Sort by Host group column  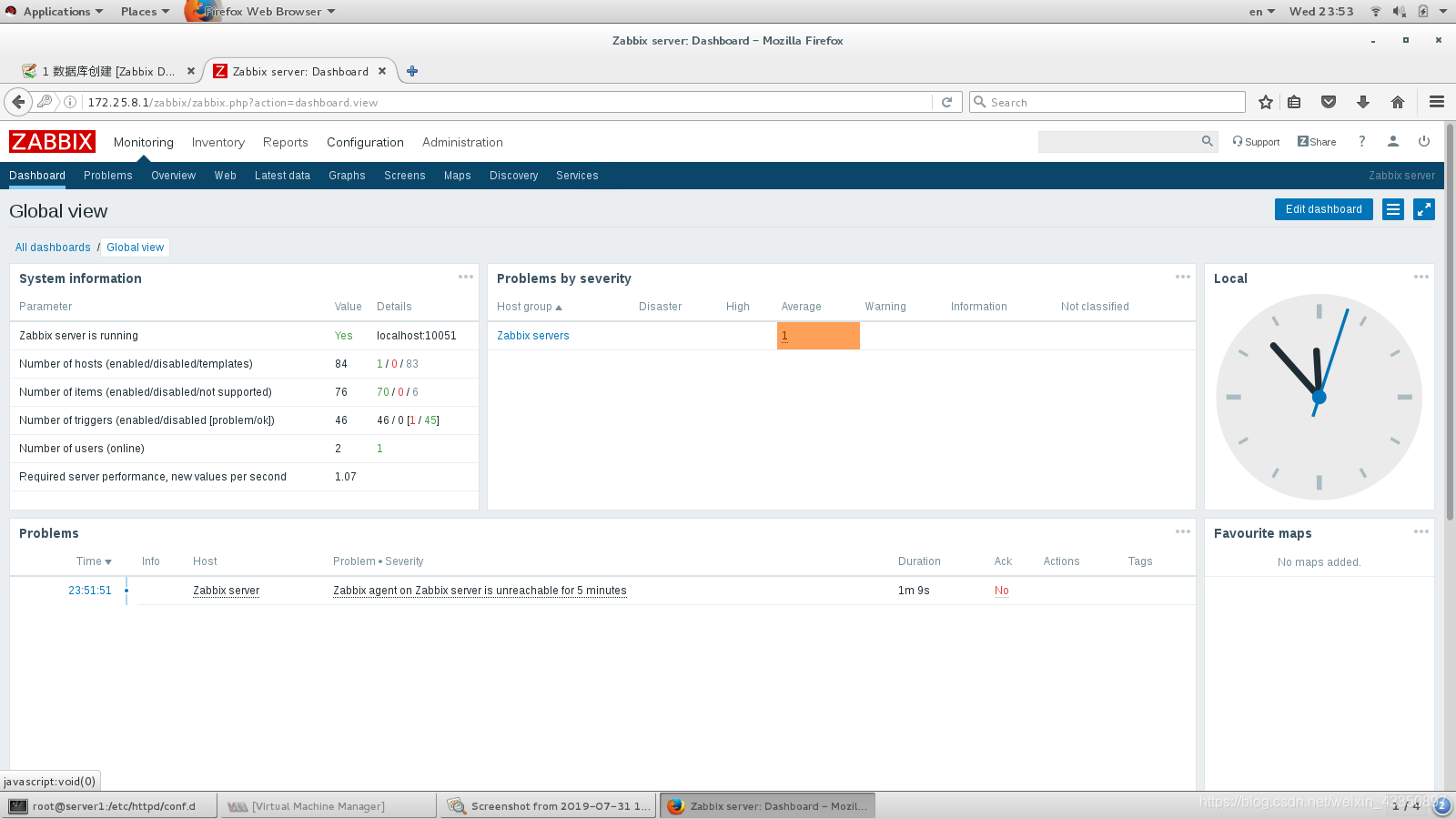click(529, 307)
